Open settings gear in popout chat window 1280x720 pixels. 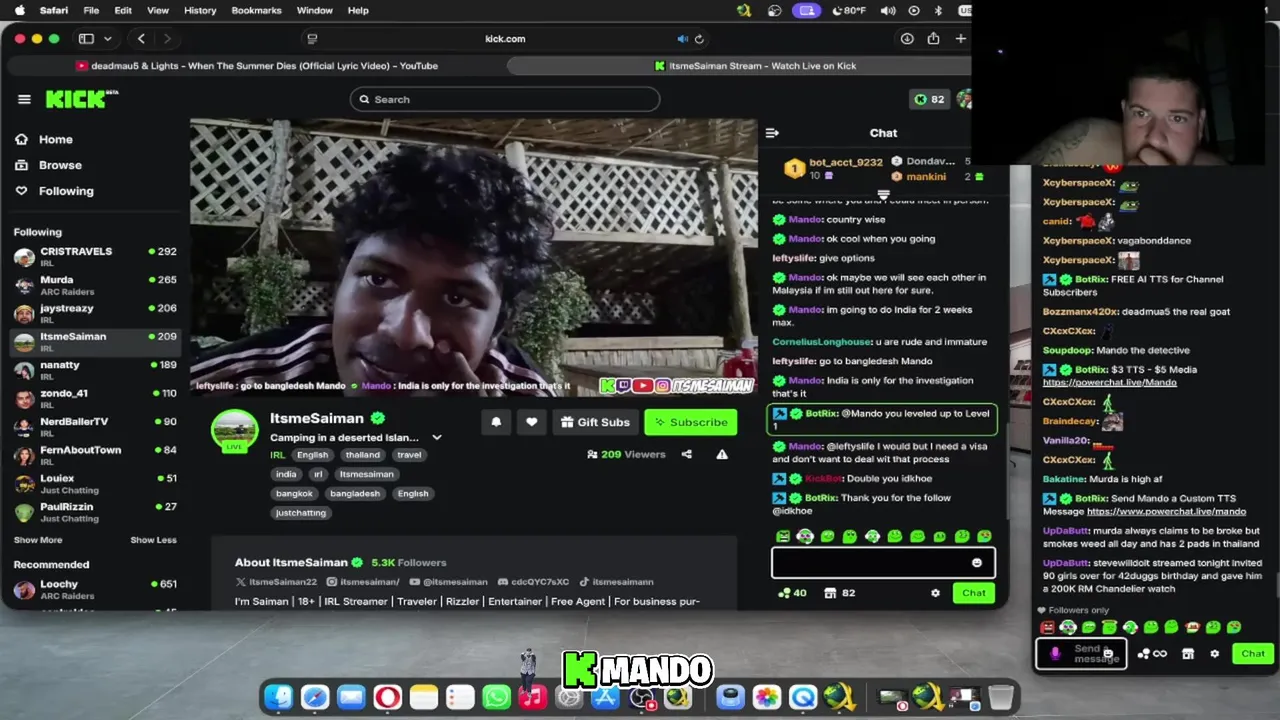click(x=1215, y=654)
